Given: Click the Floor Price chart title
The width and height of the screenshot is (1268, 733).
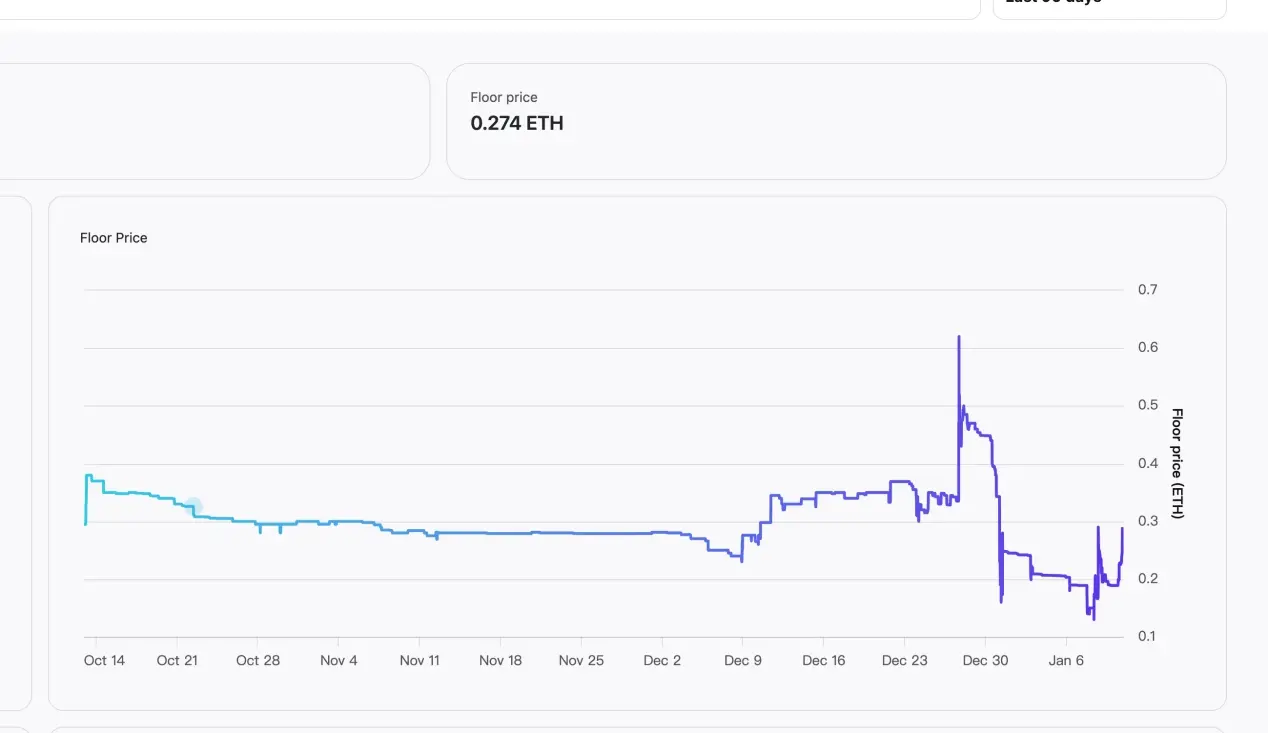Looking at the screenshot, I should pyautogui.click(x=114, y=238).
